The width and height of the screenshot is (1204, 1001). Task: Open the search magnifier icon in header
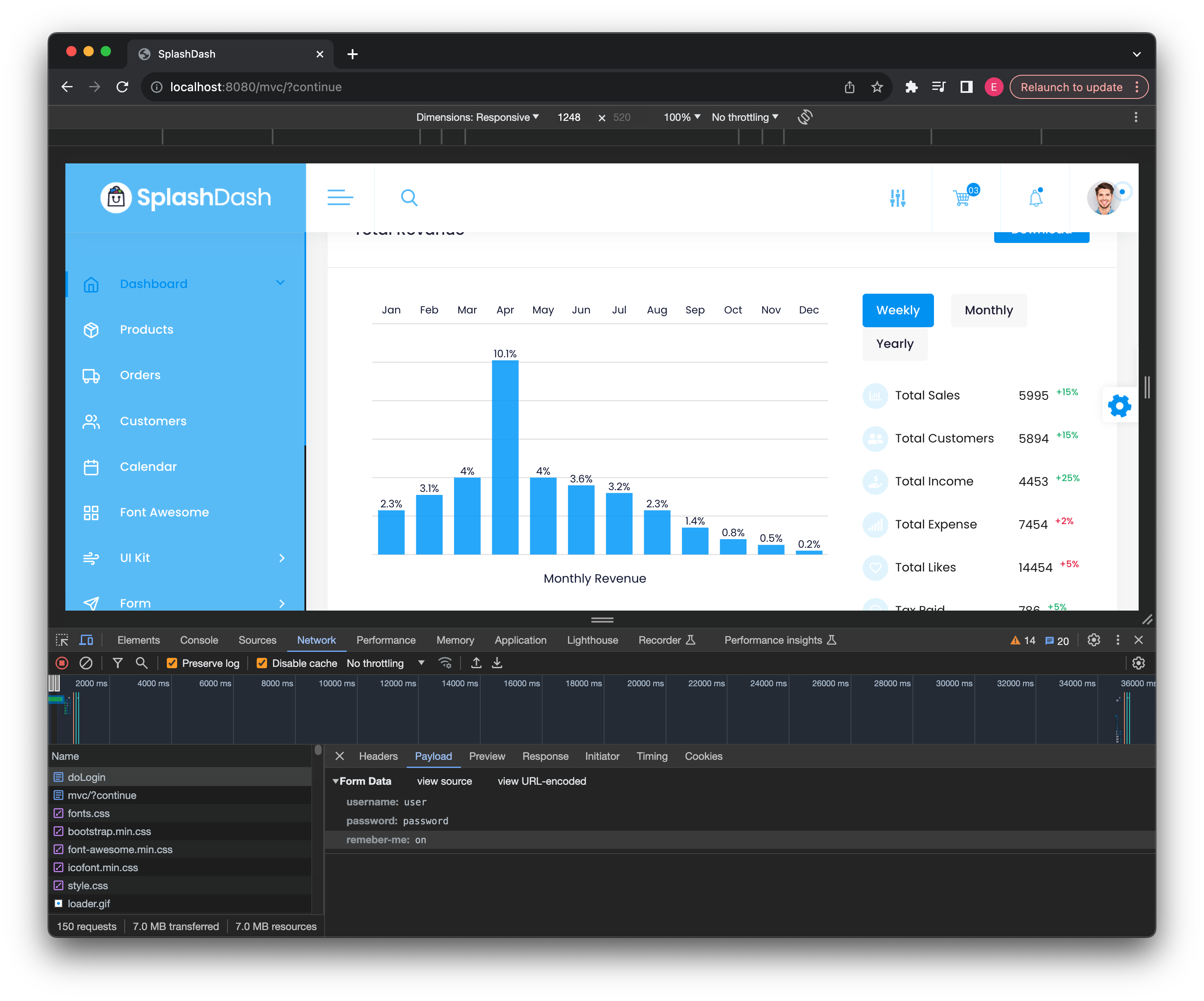(409, 198)
